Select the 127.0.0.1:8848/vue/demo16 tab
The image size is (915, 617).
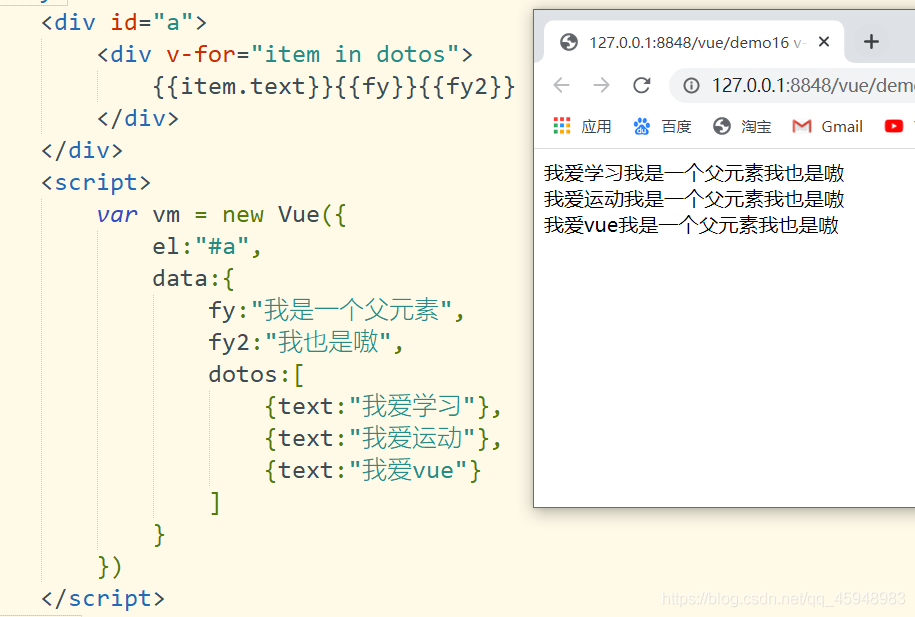coord(694,42)
